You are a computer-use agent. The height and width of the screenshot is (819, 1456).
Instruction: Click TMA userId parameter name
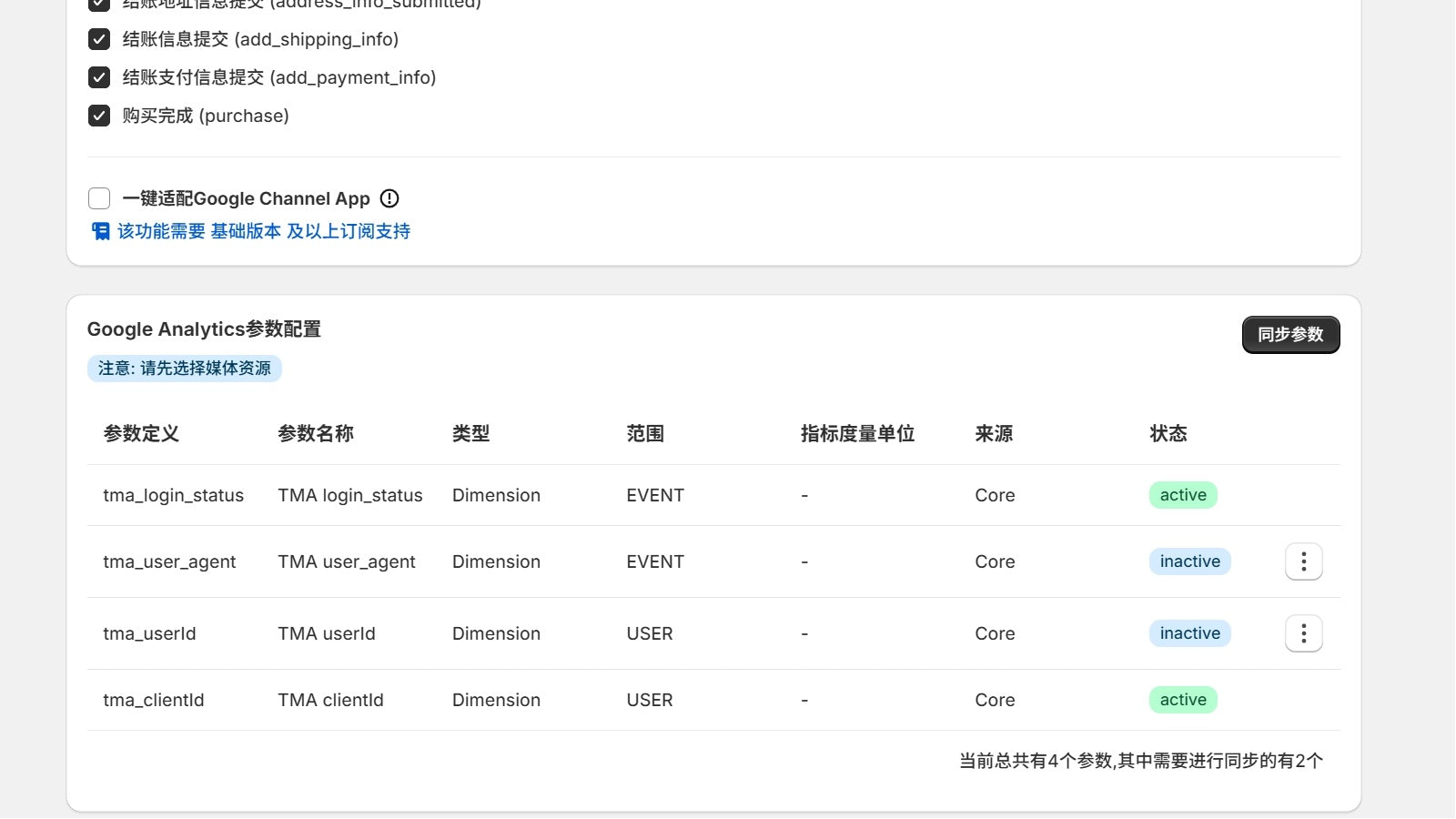(x=327, y=633)
